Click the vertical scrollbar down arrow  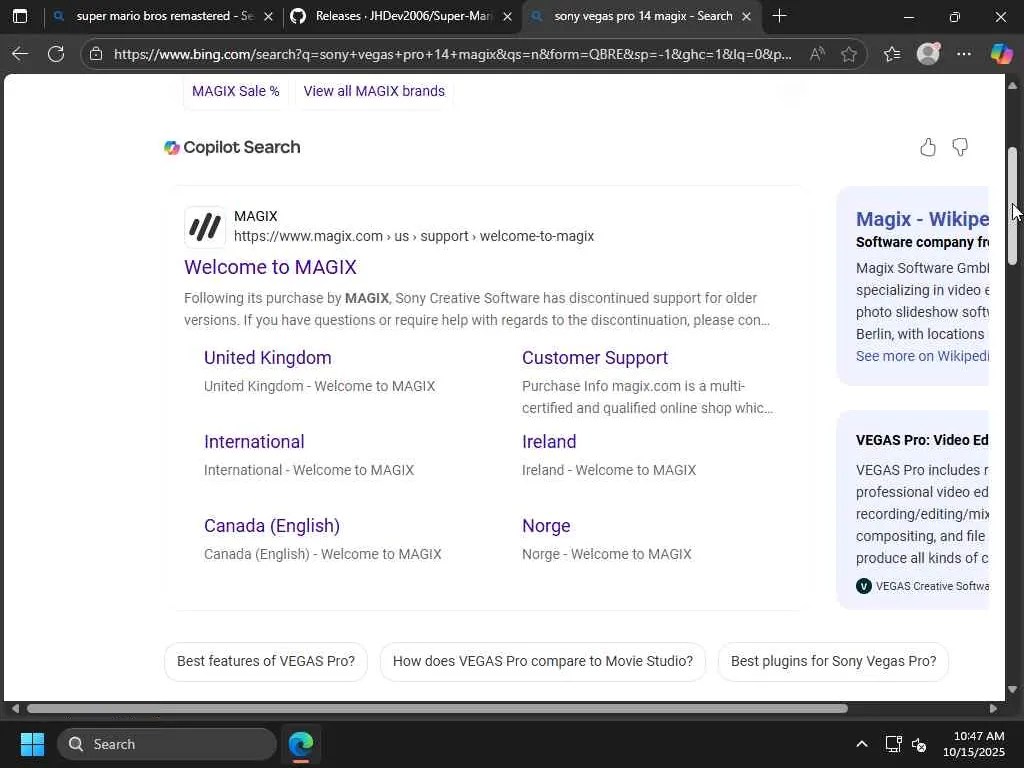click(1012, 689)
